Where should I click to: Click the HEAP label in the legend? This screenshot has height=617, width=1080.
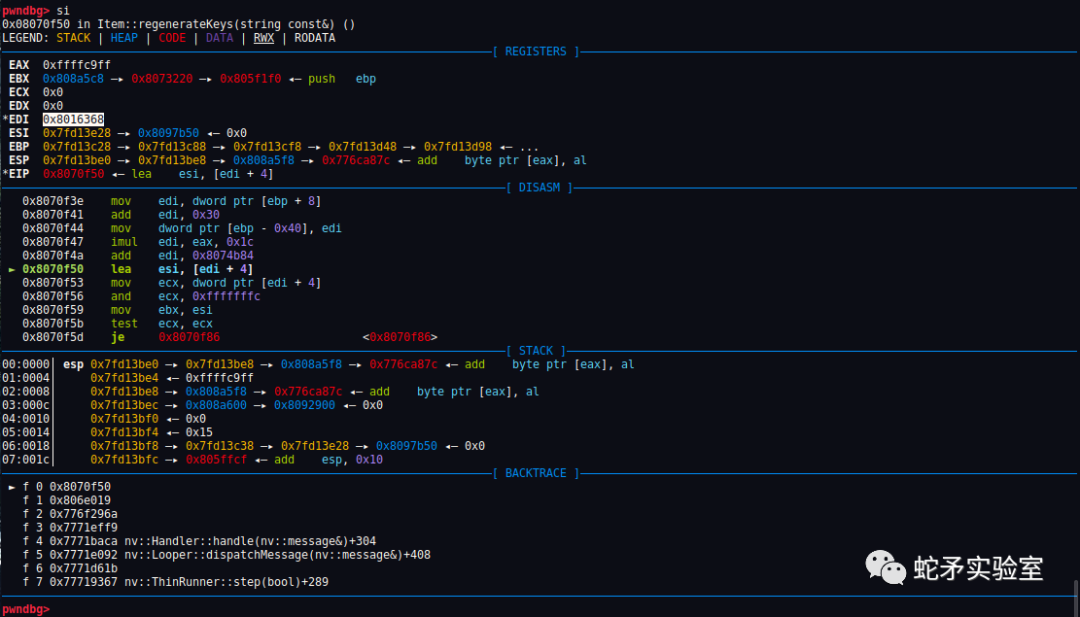(x=124, y=38)
